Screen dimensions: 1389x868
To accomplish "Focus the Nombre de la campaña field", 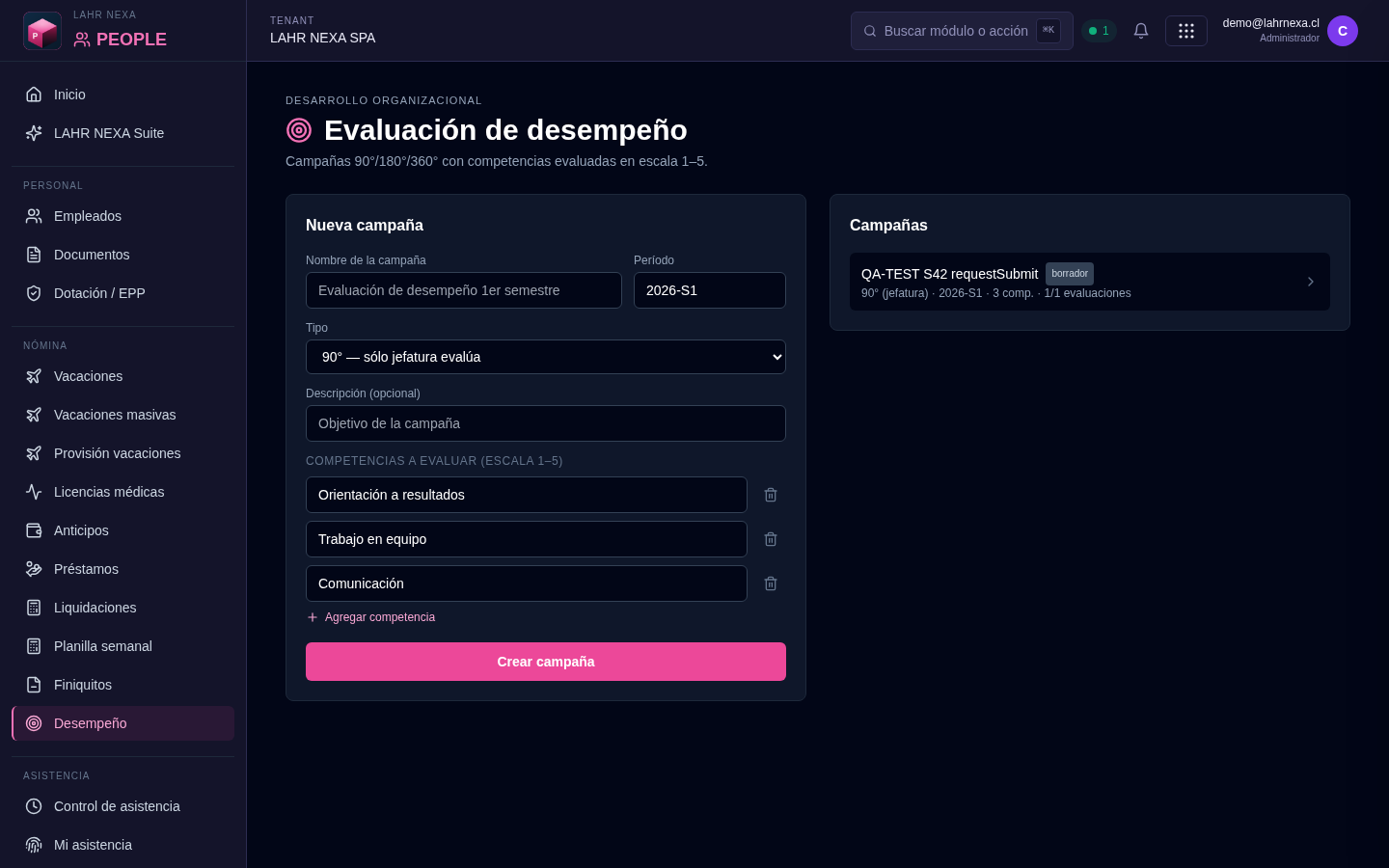I will pos(464,290).
